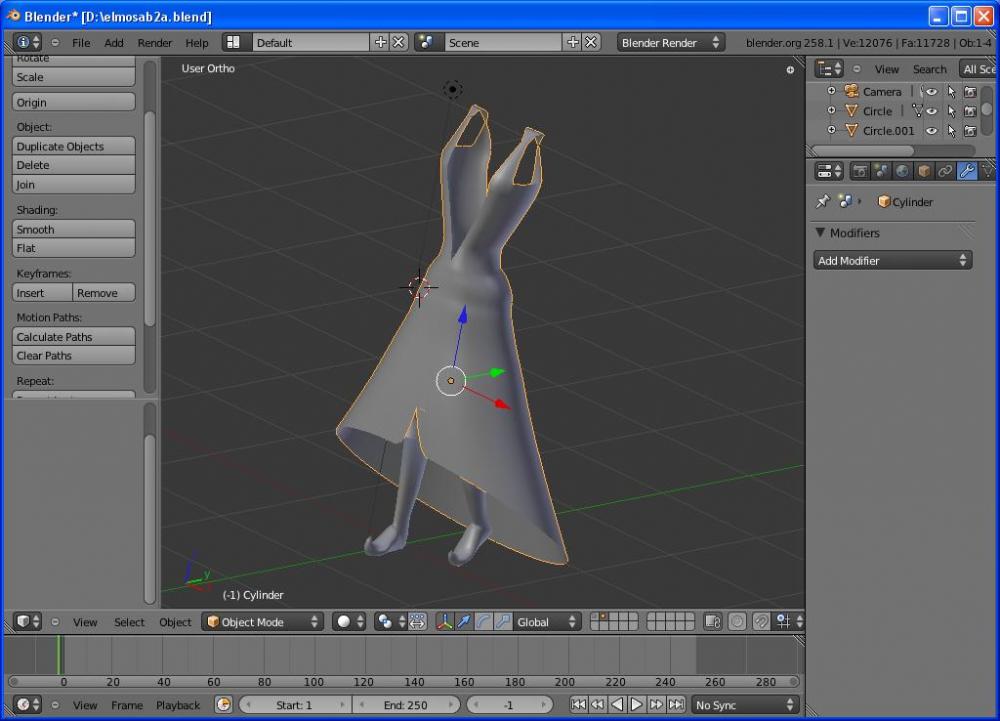Click the Duplicate Objects button
The width and height of the screenshot is (1000, 721).
[x=73, y=146]
